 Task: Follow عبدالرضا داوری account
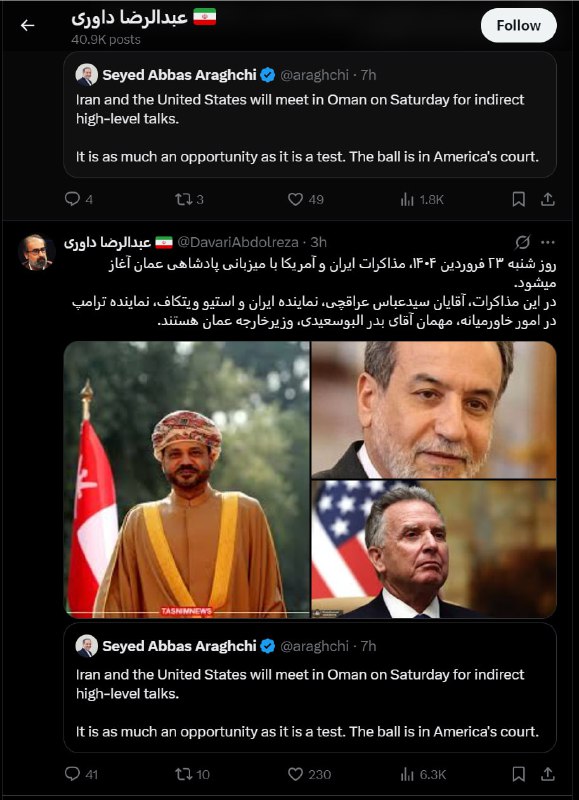pyautogui.click(x=518, y=26)
